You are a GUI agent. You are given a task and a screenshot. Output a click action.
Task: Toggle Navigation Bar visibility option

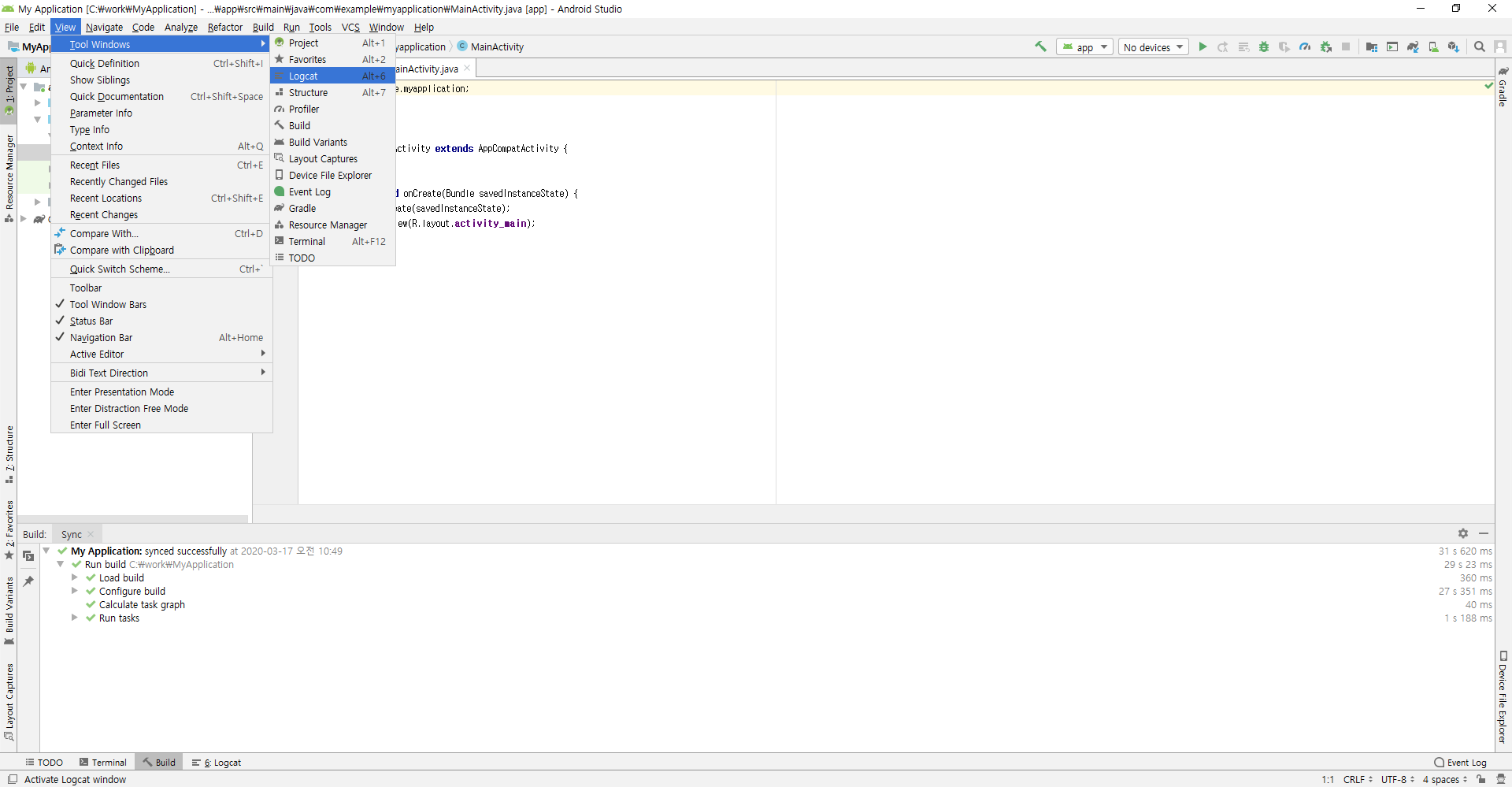(x=161, y=338)
